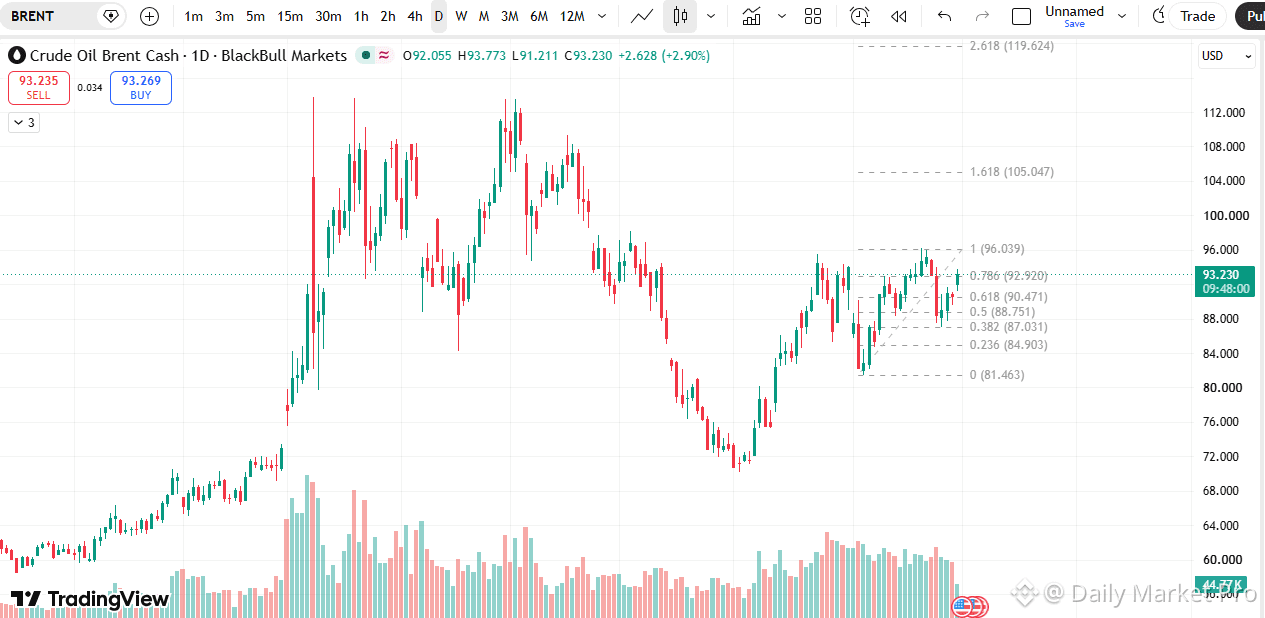Select the 1m timeframe
This screenshot has width=1265, height=618.
(194, 16)
